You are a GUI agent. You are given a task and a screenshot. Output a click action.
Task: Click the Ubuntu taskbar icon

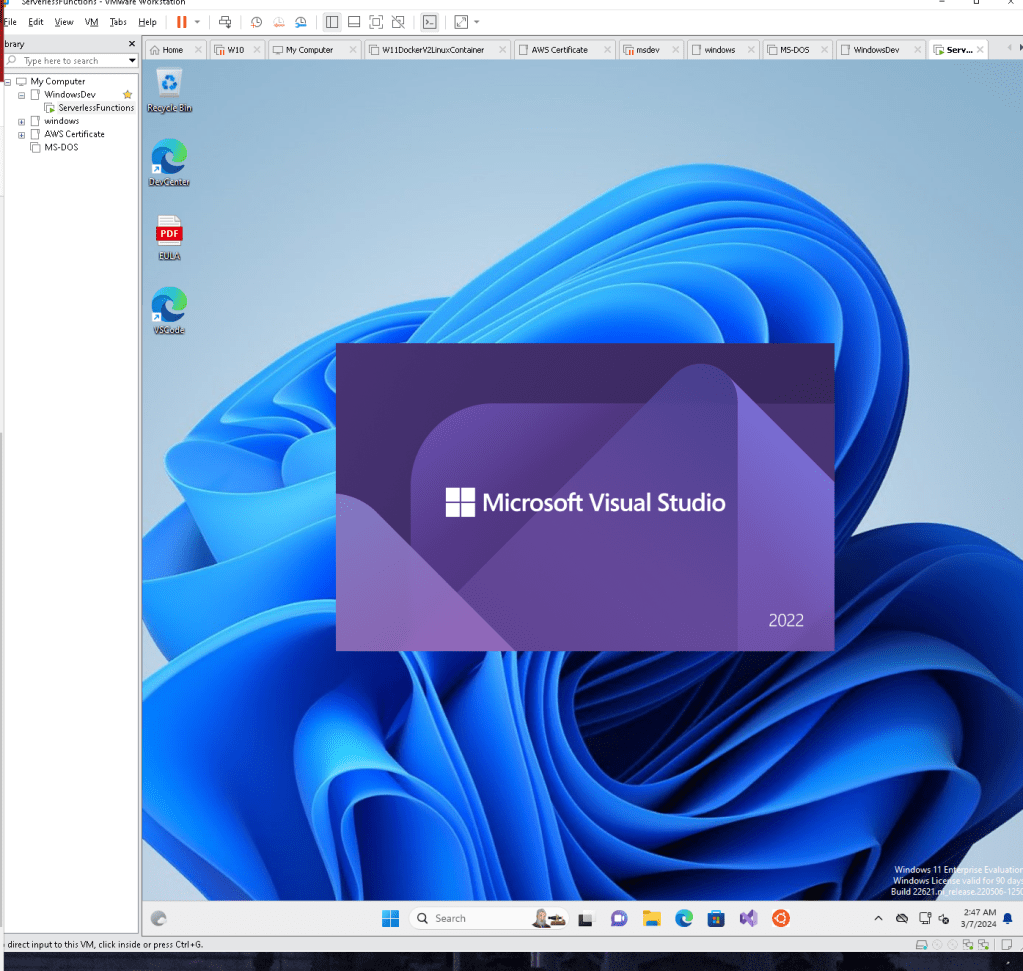[781, 919]
